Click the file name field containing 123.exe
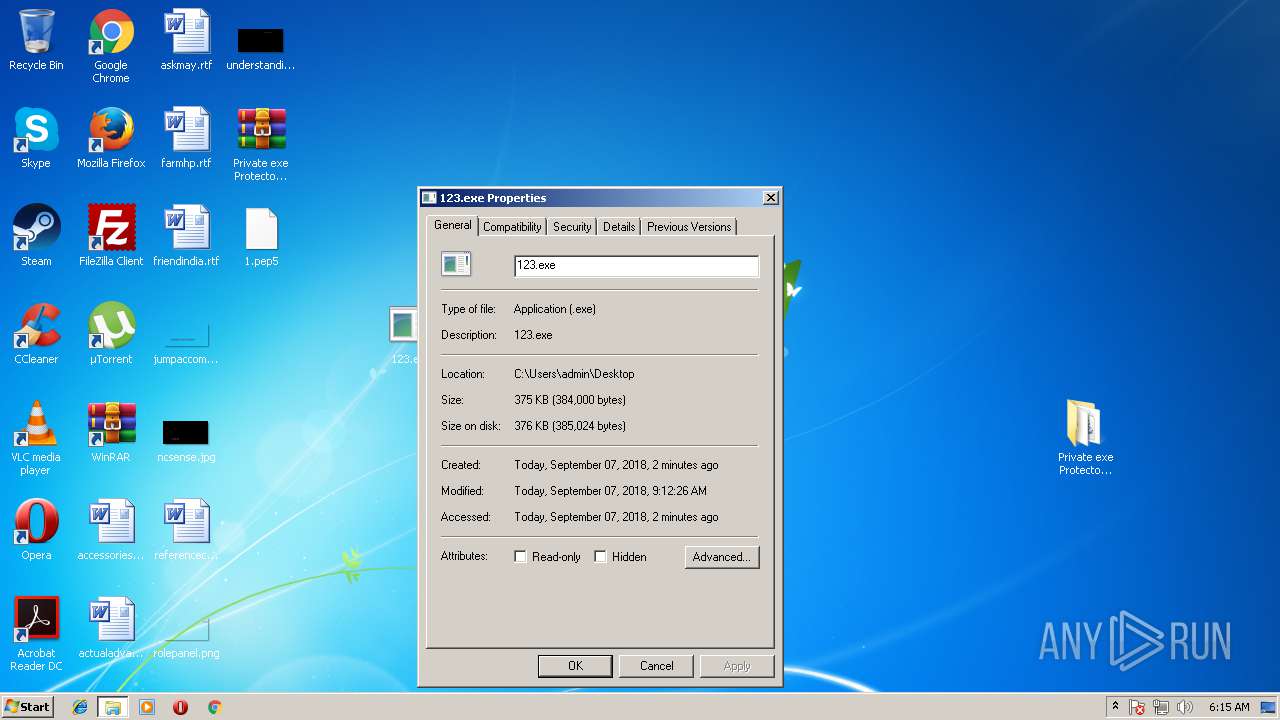This screenshot has height=720, width=1280. pos(636,265)
